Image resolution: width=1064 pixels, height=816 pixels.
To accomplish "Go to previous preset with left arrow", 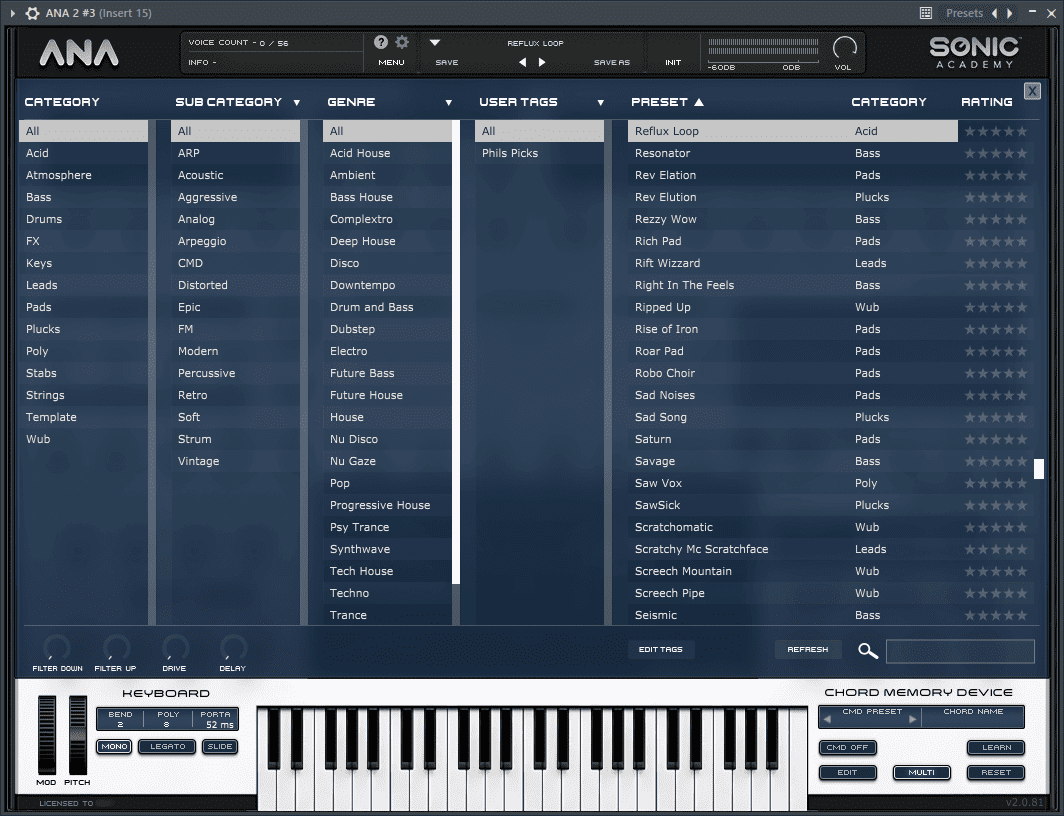I will [x=522, y=62].
